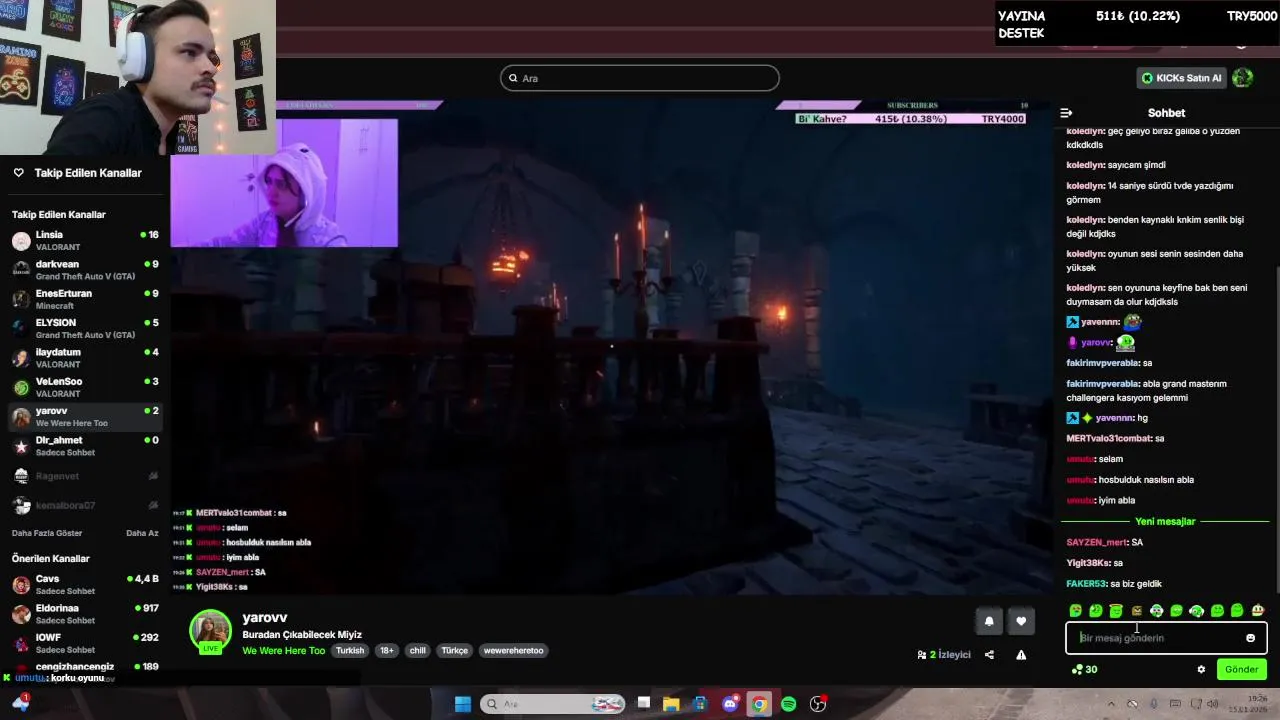The width and height of the screenshot is (1280, 720).
Task: Jump to Yeni mesajlar in chat
Action: (x=1165, y=521)
